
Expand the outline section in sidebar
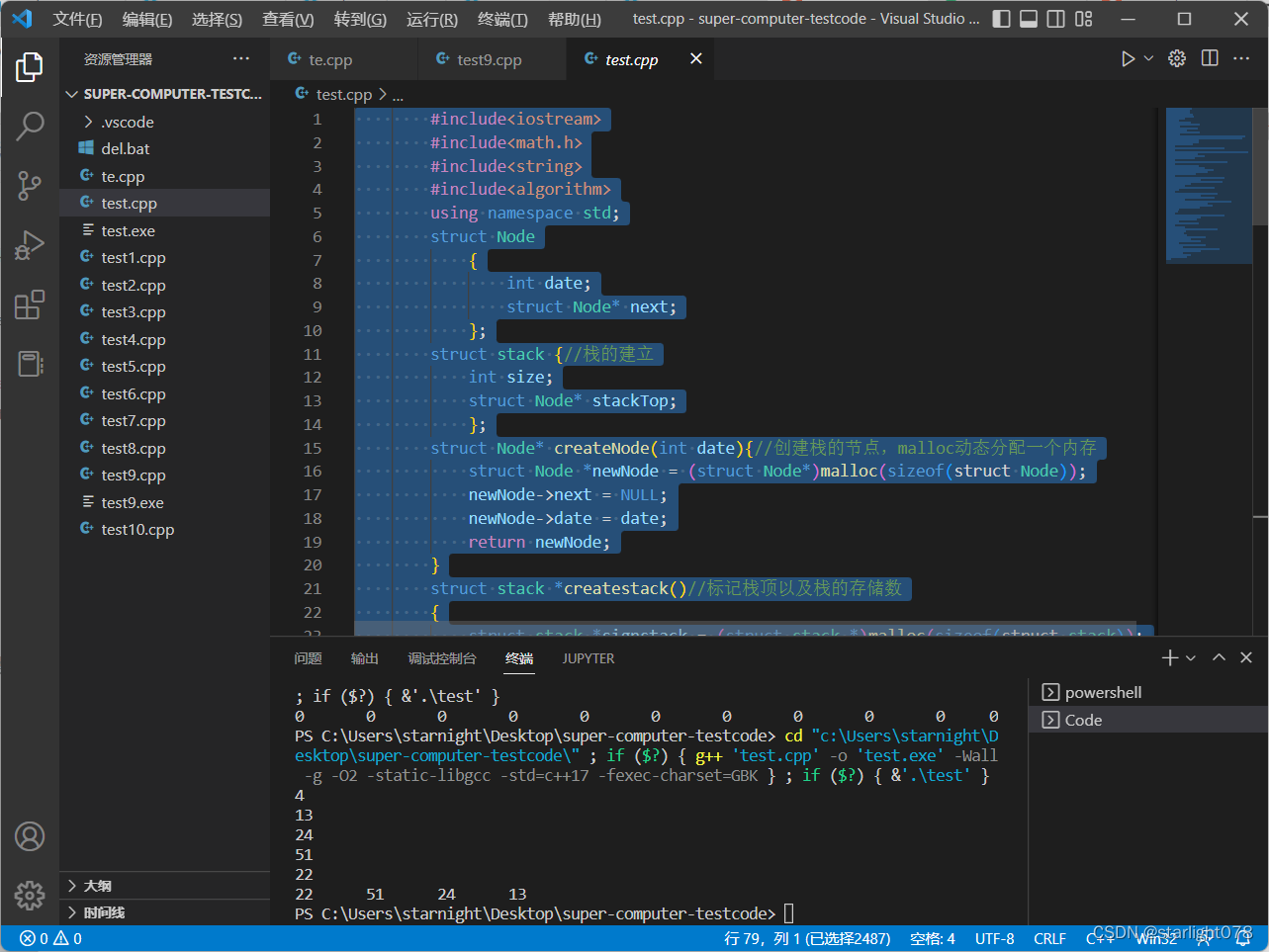pyautogui.click(x=97, y=886)
